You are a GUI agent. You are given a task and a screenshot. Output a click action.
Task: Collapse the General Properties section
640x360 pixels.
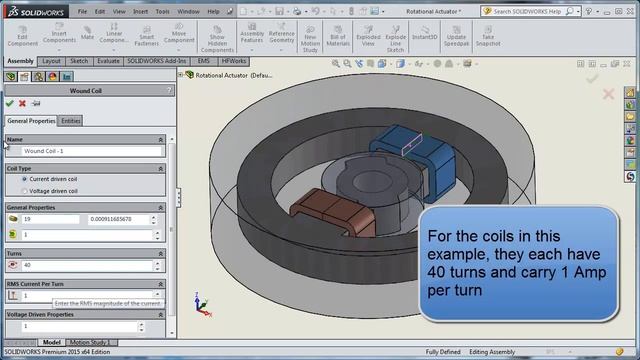pos(160,208)
